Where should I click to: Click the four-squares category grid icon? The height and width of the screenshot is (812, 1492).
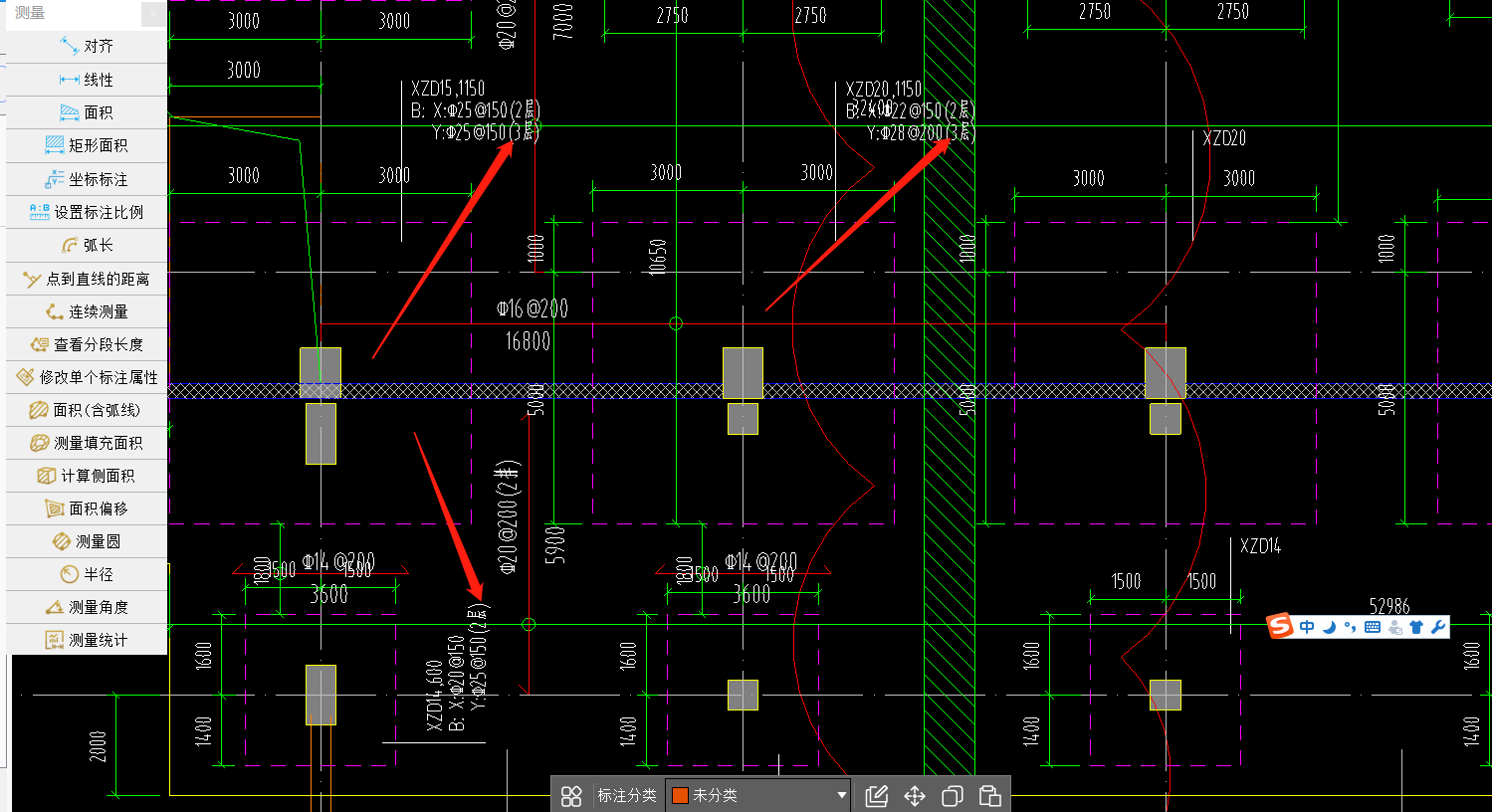pyautogui.click(x=571, y=796)
